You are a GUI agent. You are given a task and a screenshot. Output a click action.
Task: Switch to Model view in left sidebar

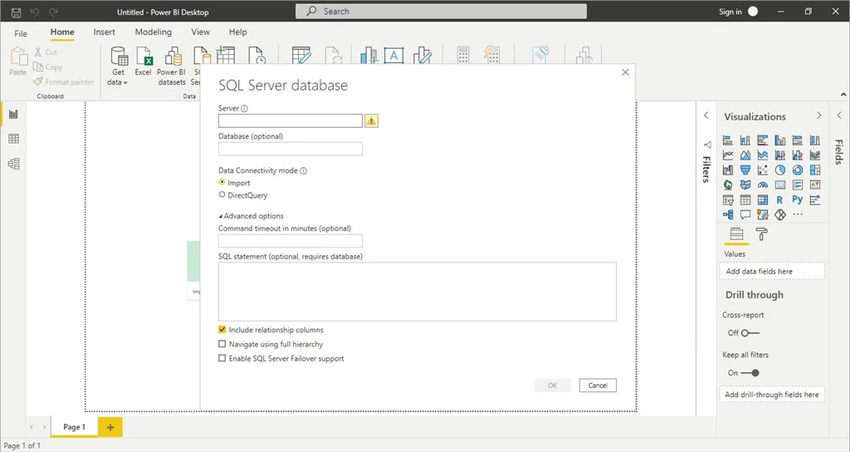pos(14,164)
